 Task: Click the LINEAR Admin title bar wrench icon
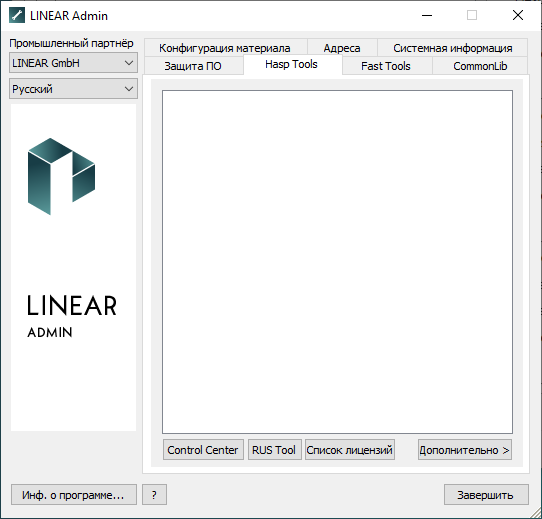(17, 16)
